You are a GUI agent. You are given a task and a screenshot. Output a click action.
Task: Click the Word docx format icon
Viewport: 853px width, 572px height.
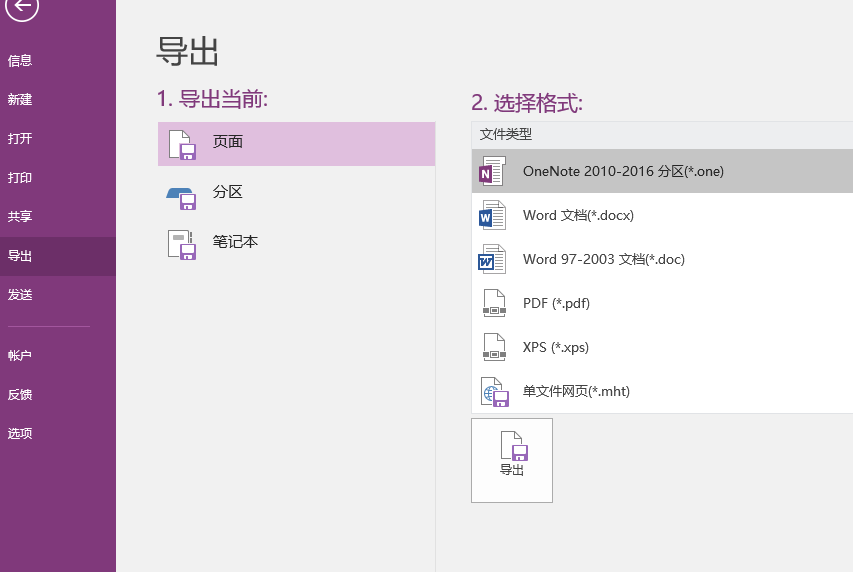pyautogui.click(x=492, y=215)
